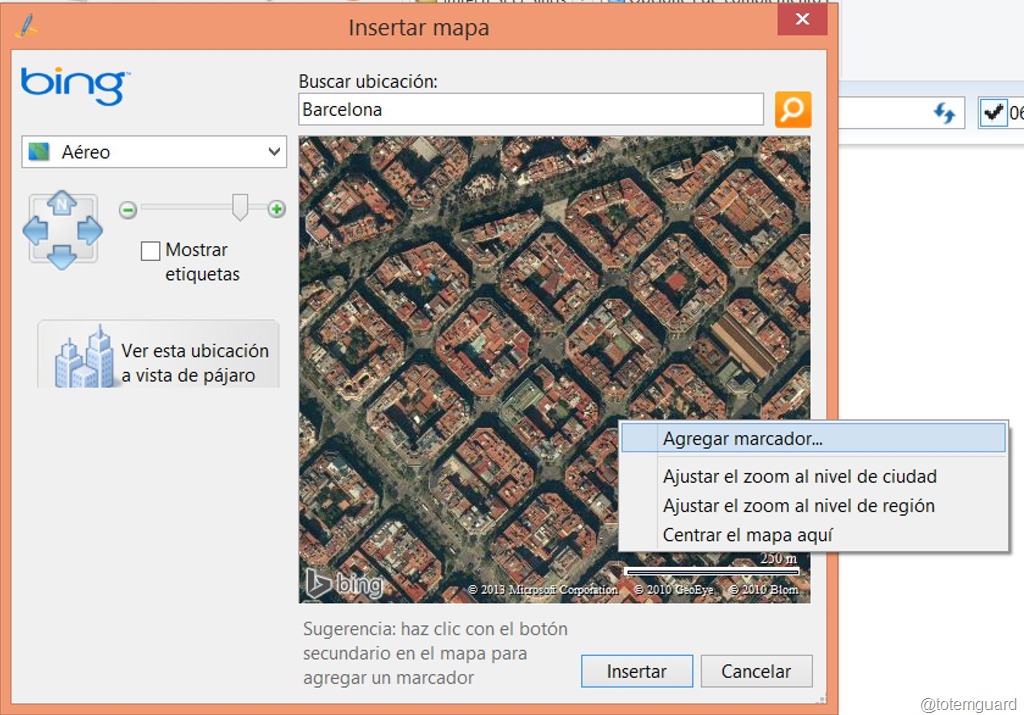The height and width of the screenshot is (715, 1024).
Task: Close the Insertar mapa dialog
Action: [803, 20]
